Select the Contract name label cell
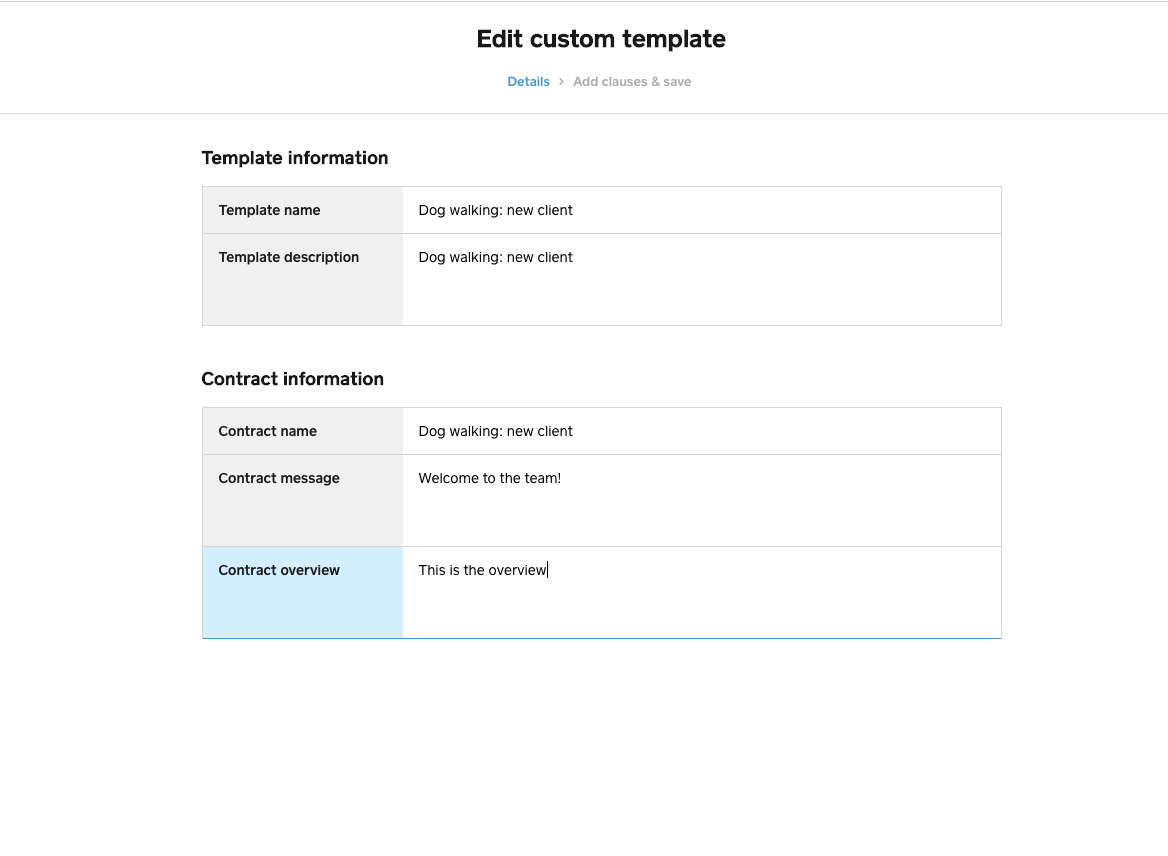This screenshot has width=1168, height=856. click(x=302, y=431)
